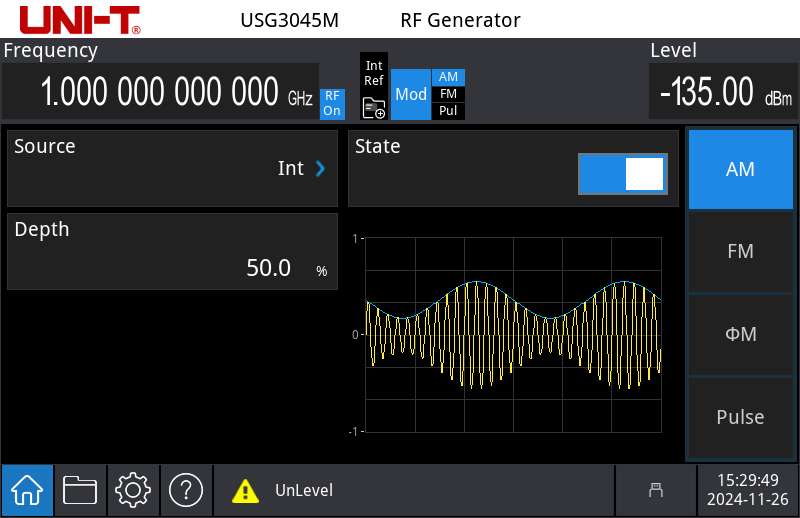Toggle the Mod modulation indicator
Viewport: 800px width, 518px height.
pyautogui.click(x=410, y=94)
